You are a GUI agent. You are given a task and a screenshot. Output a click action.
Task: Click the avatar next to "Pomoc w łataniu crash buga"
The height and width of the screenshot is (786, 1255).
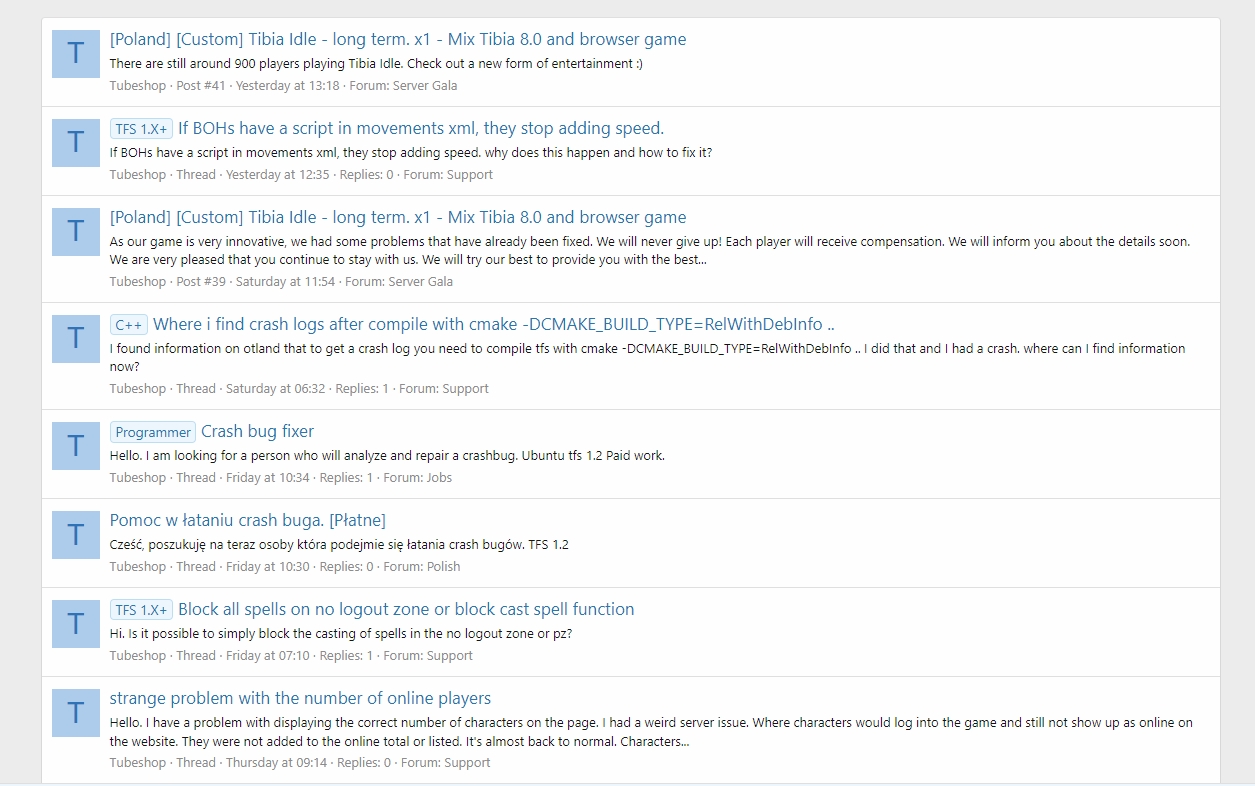[x=76, y=535]
